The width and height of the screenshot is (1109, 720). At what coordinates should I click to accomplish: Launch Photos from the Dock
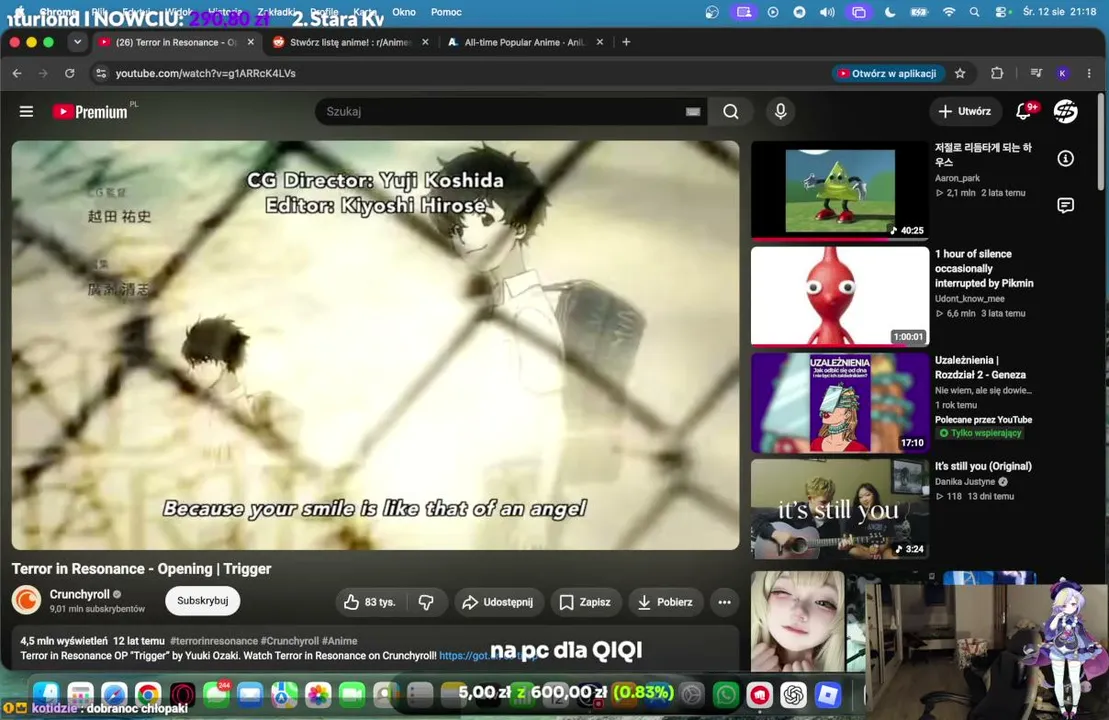318,695
